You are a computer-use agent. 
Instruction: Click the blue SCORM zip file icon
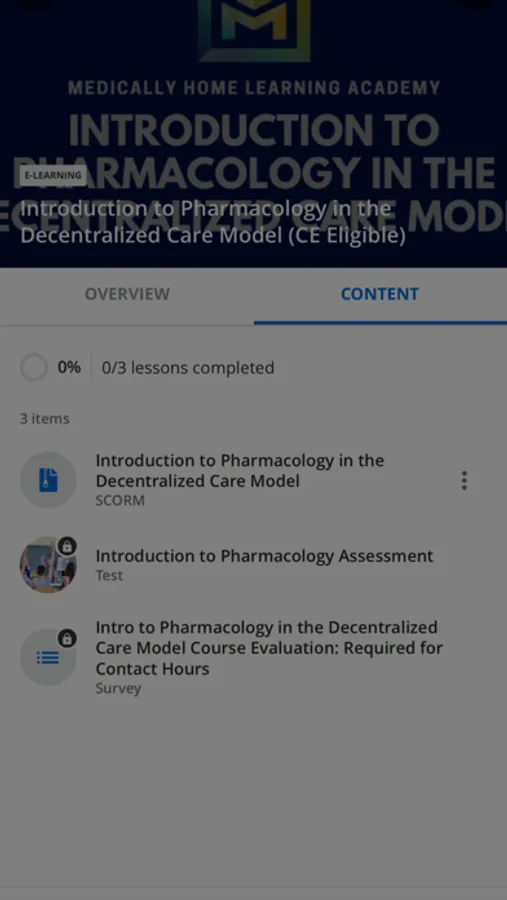[x=48, y=480]
